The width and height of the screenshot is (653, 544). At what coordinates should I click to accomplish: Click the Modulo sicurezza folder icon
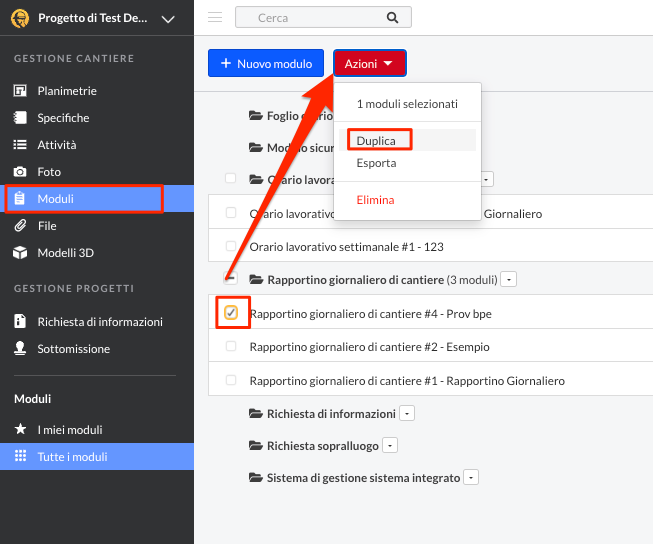[256, 147]
